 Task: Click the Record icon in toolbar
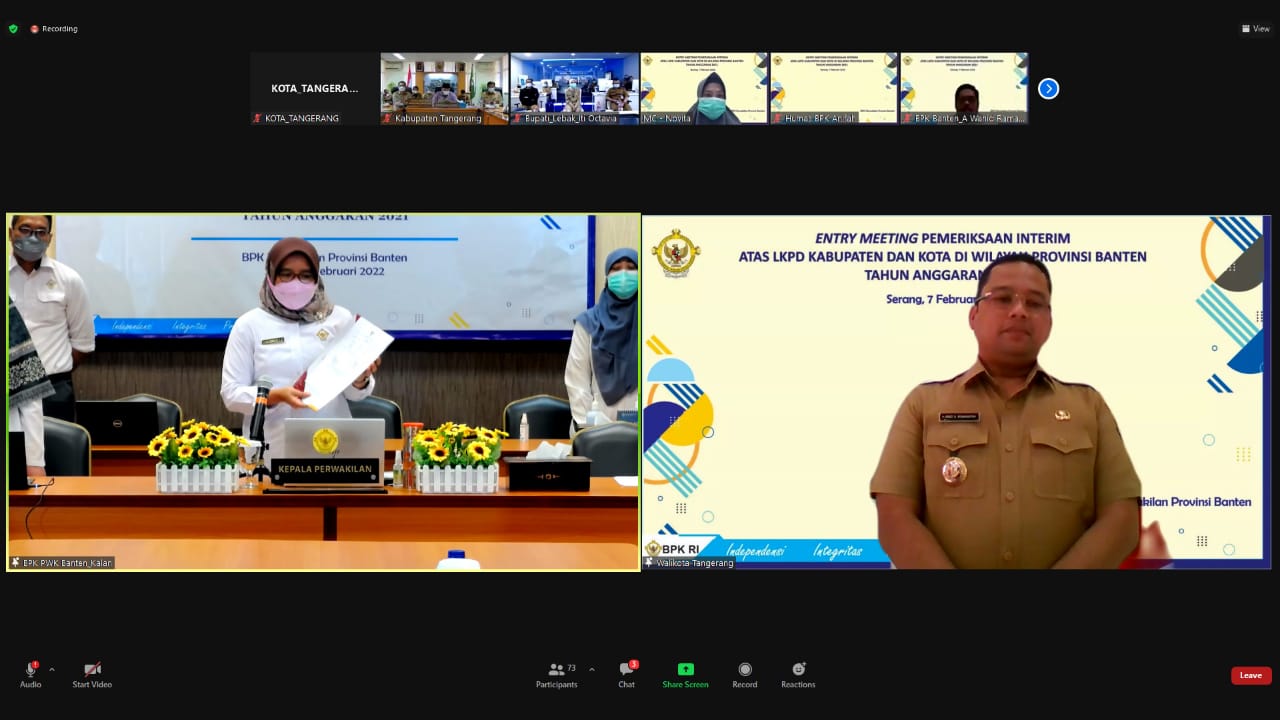[744, 670]
